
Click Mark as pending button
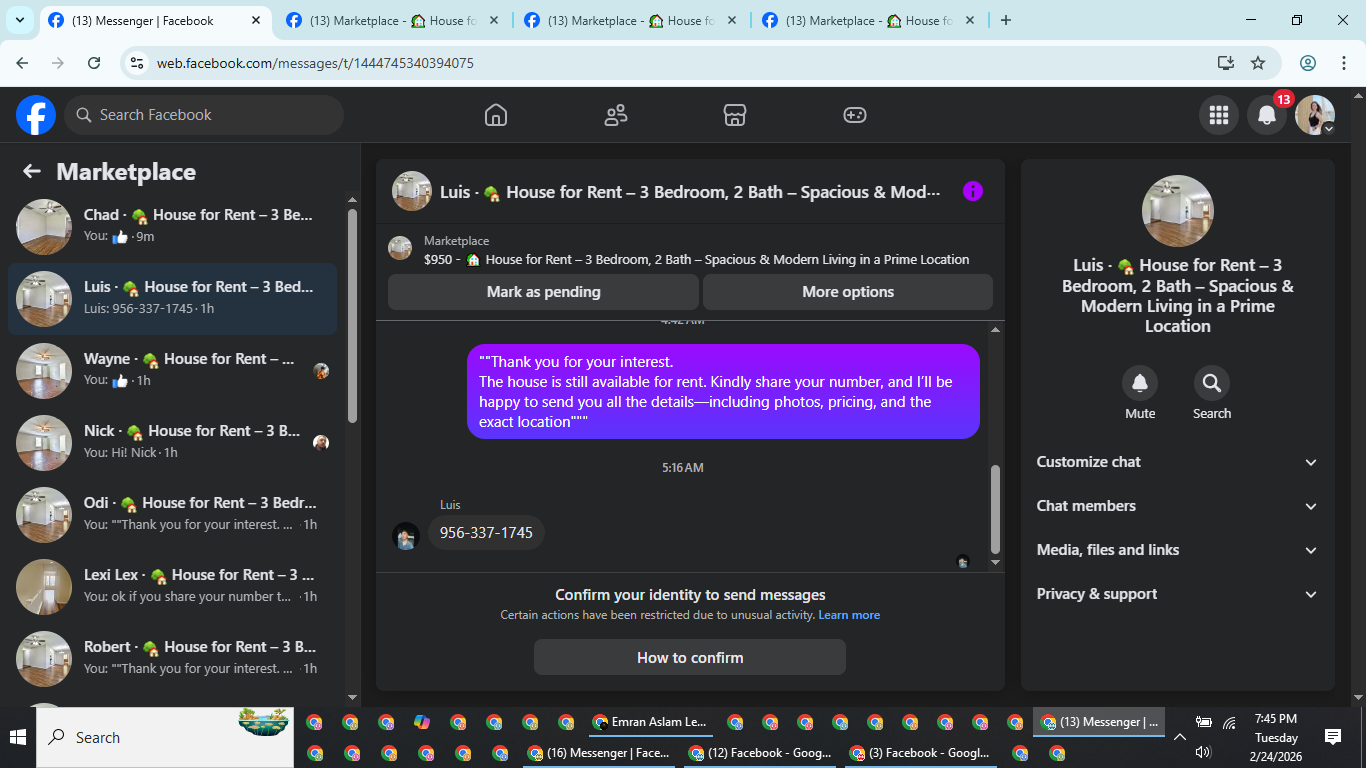click(x=543, y=292)
